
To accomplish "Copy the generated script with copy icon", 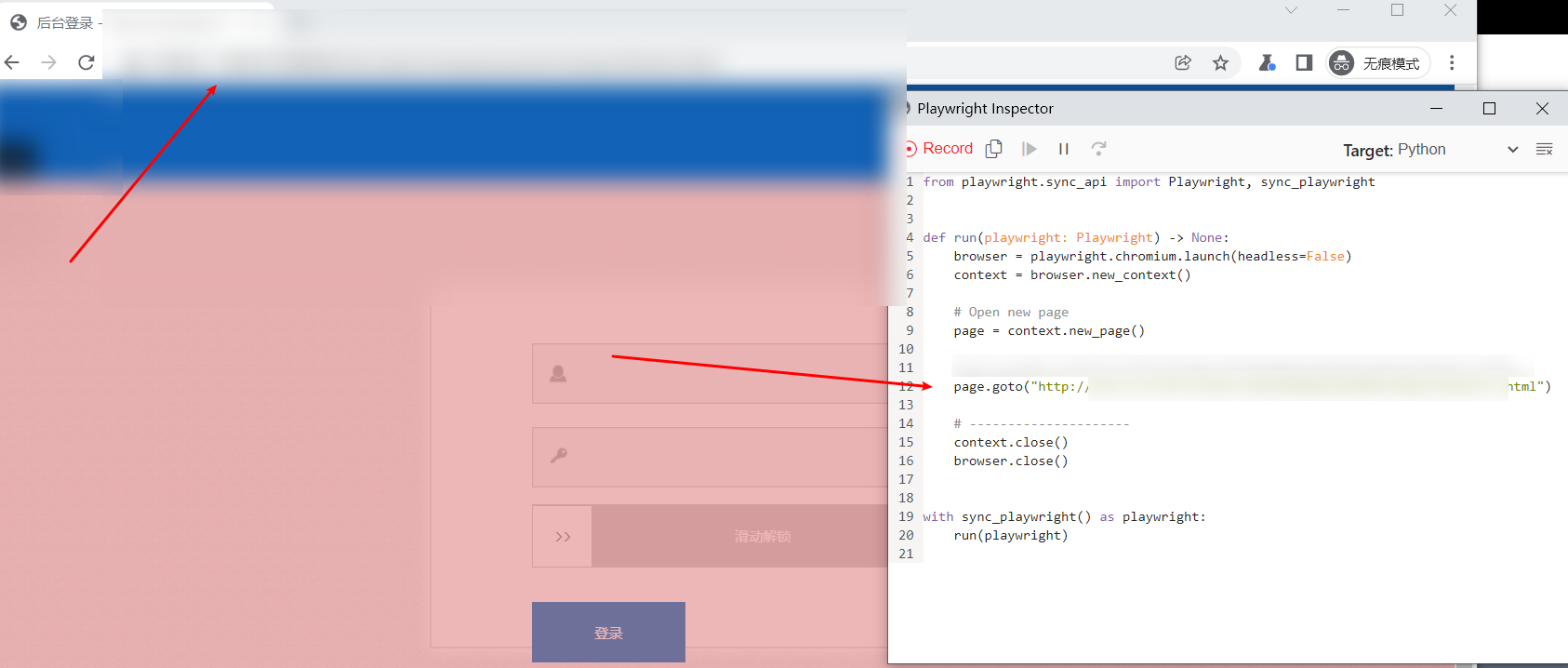I will (993, 149).
